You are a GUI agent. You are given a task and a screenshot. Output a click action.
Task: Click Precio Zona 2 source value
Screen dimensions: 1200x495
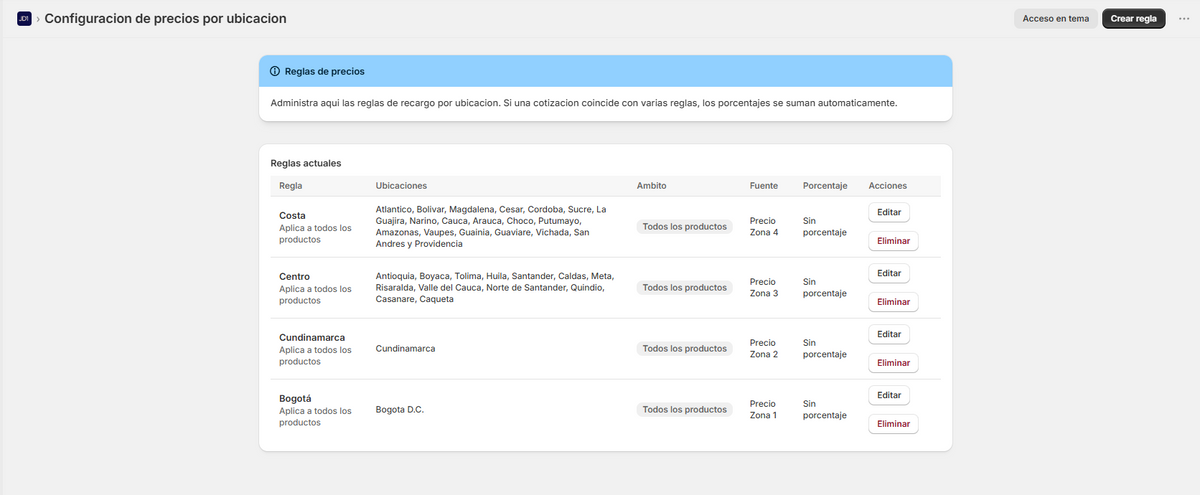coord(763,349)
